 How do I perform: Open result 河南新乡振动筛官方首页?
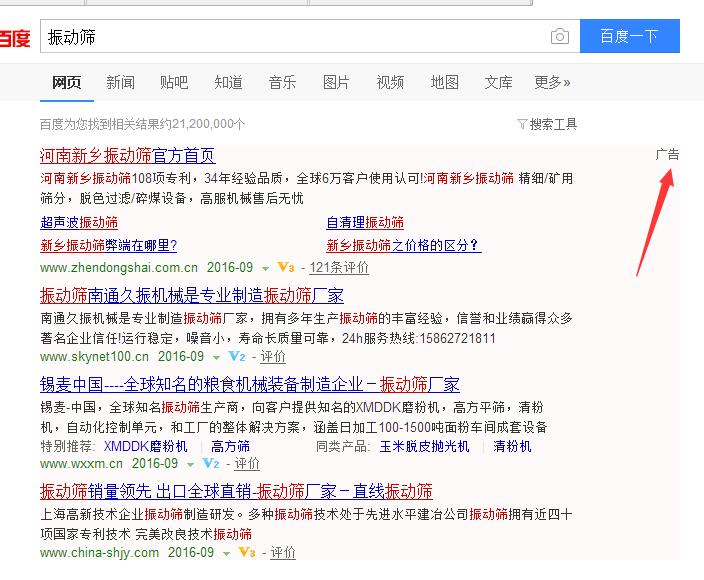[x=128, y=156]
